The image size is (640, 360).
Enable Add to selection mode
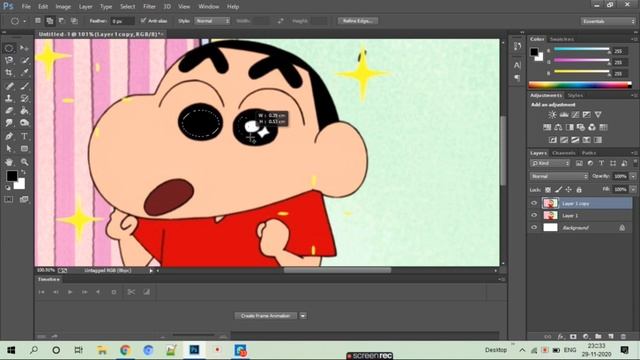tap(50, 20)
